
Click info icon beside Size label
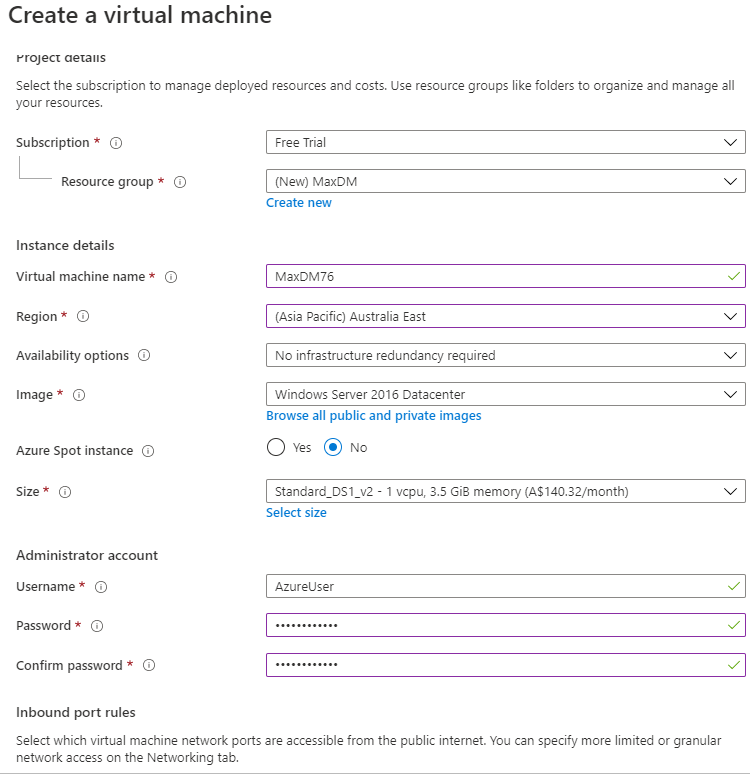point(65,492)
